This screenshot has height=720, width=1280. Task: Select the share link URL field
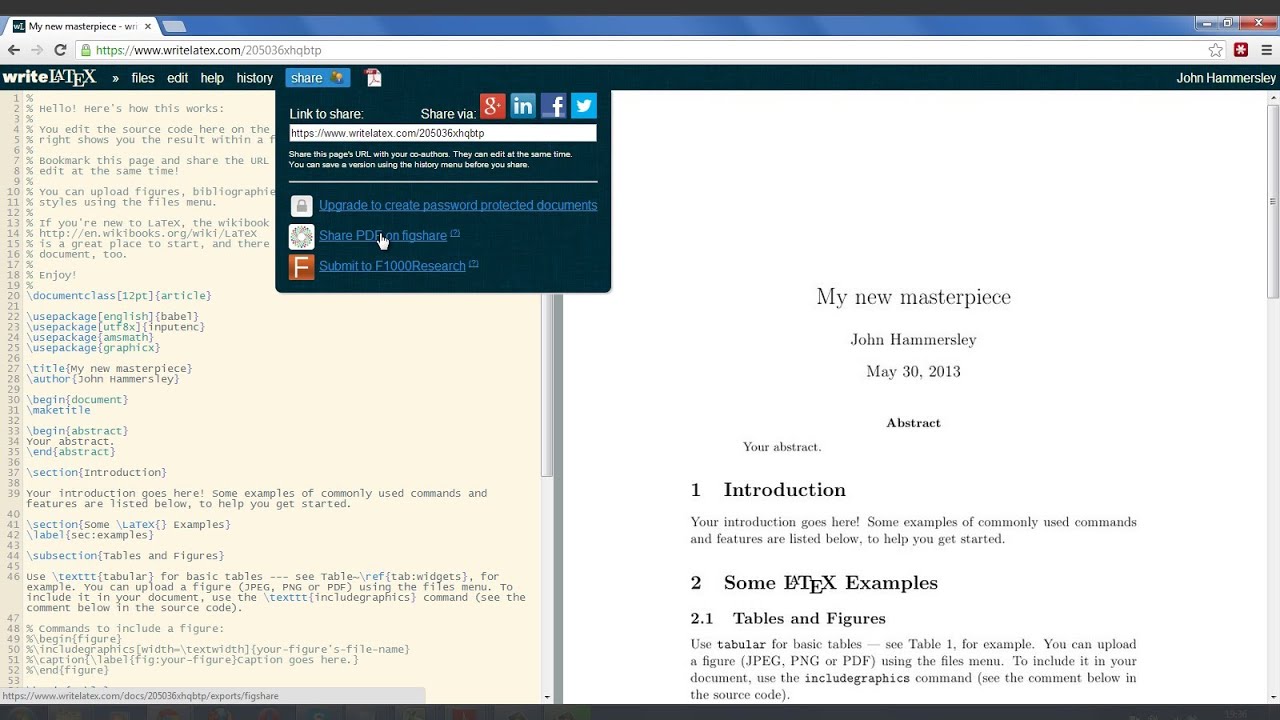[443, 133]
